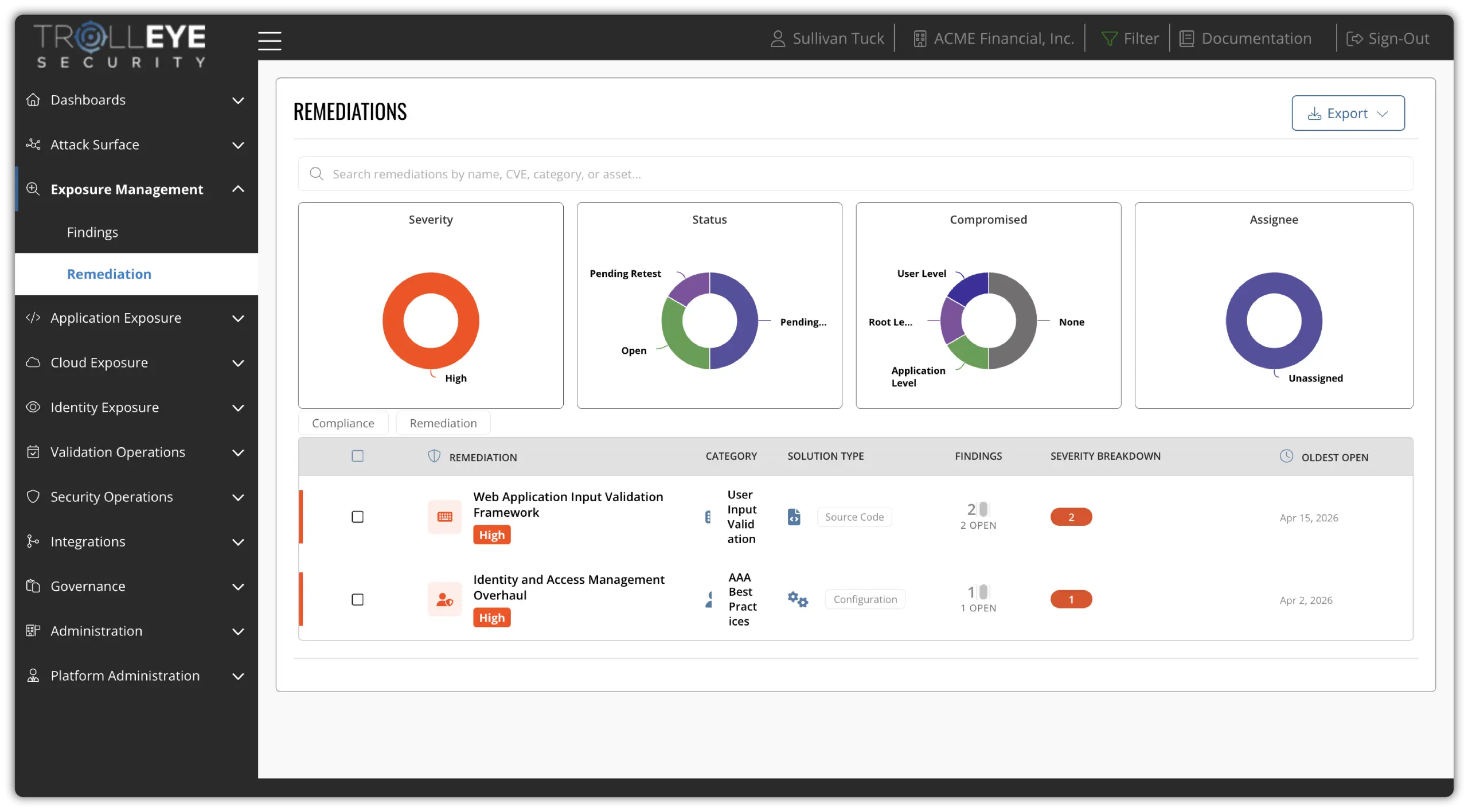Check the Web Application Input Validation Framework row
Viewport: 1468px width, 812px height.
coord(358,517)
